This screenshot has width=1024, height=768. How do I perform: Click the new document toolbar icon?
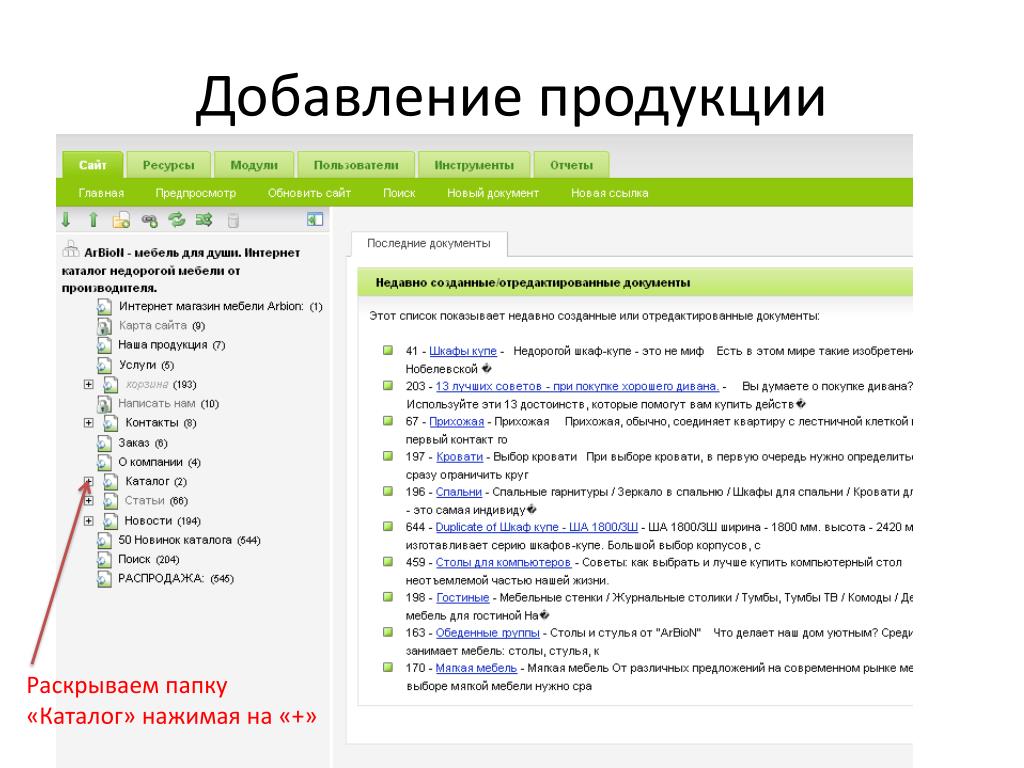point(121,220)
